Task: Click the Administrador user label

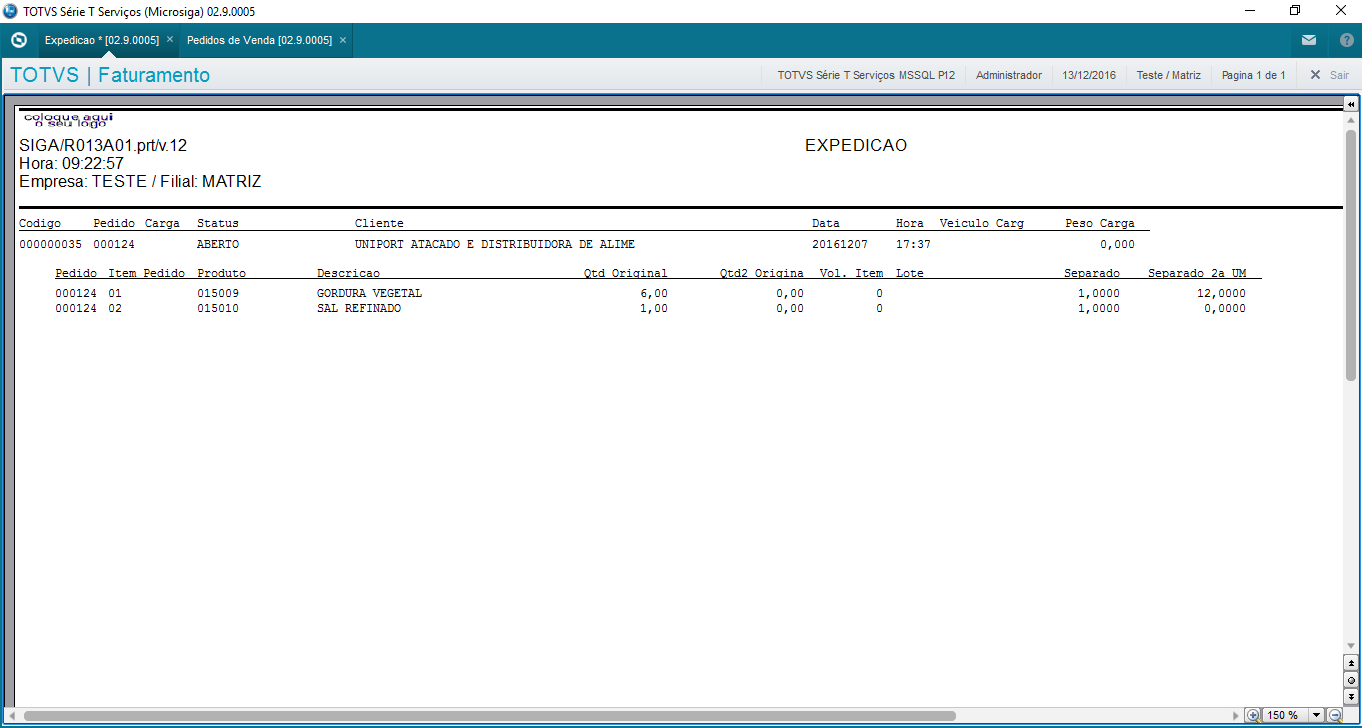Action: point(1008,75)
